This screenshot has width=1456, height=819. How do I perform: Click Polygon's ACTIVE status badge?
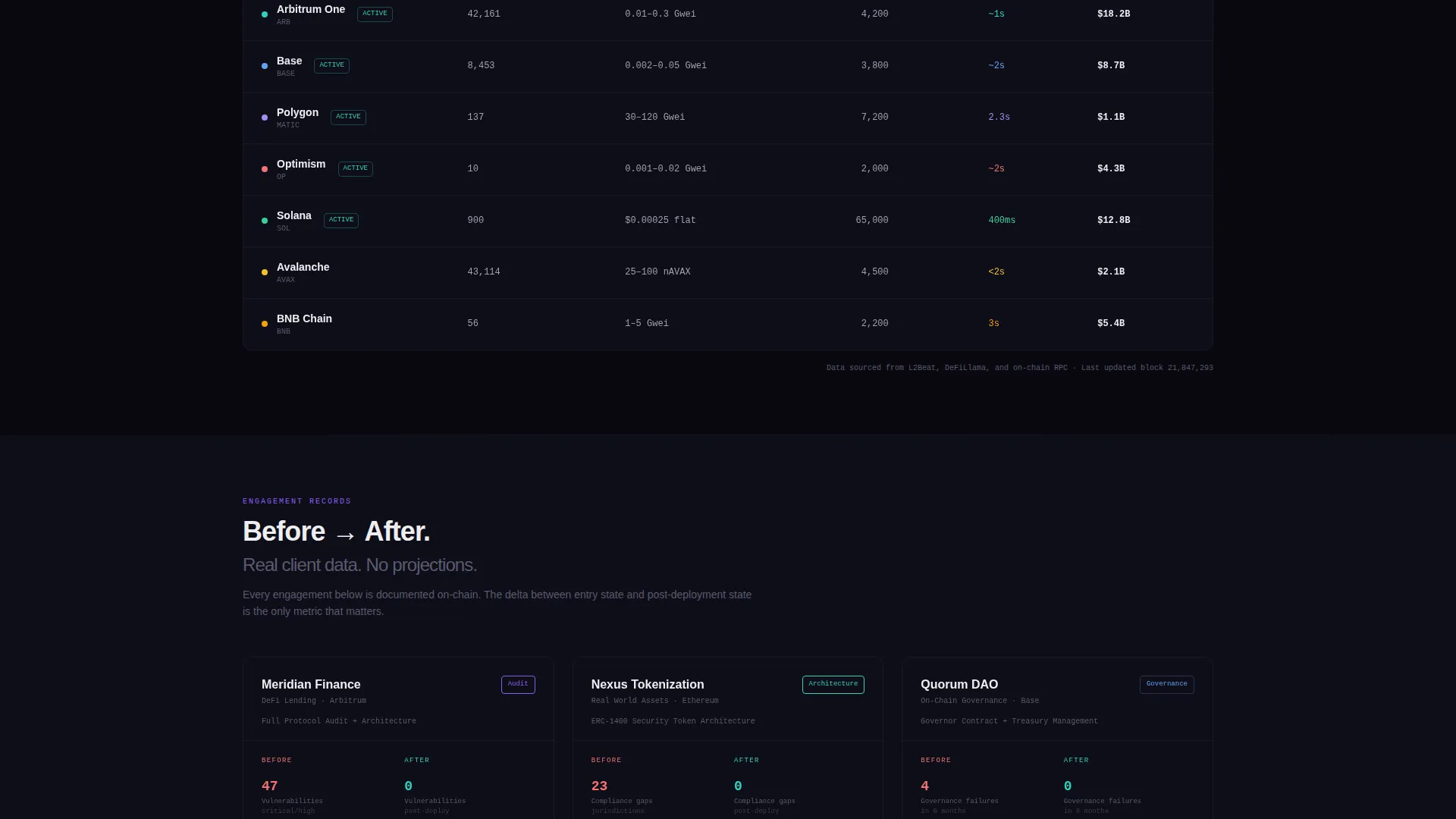click(348, 117)
